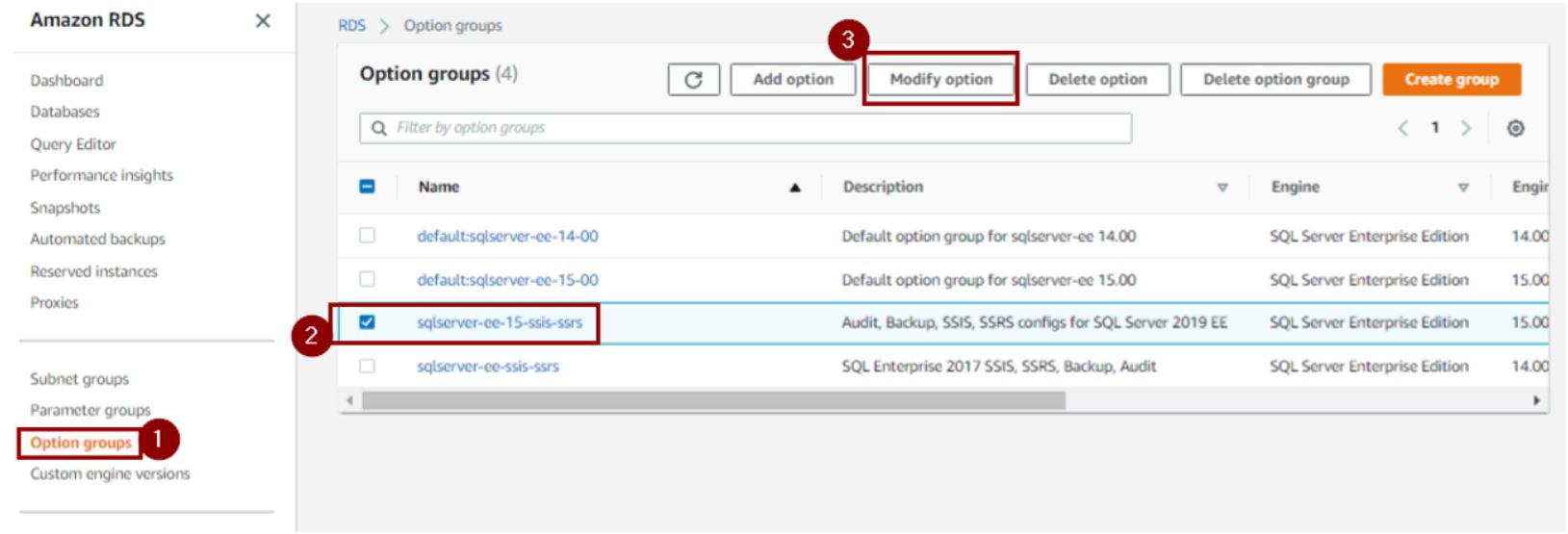Screen dimensions: 1568x534
Task: Click the Delete option group button
Action: [x=1276, y=80]
